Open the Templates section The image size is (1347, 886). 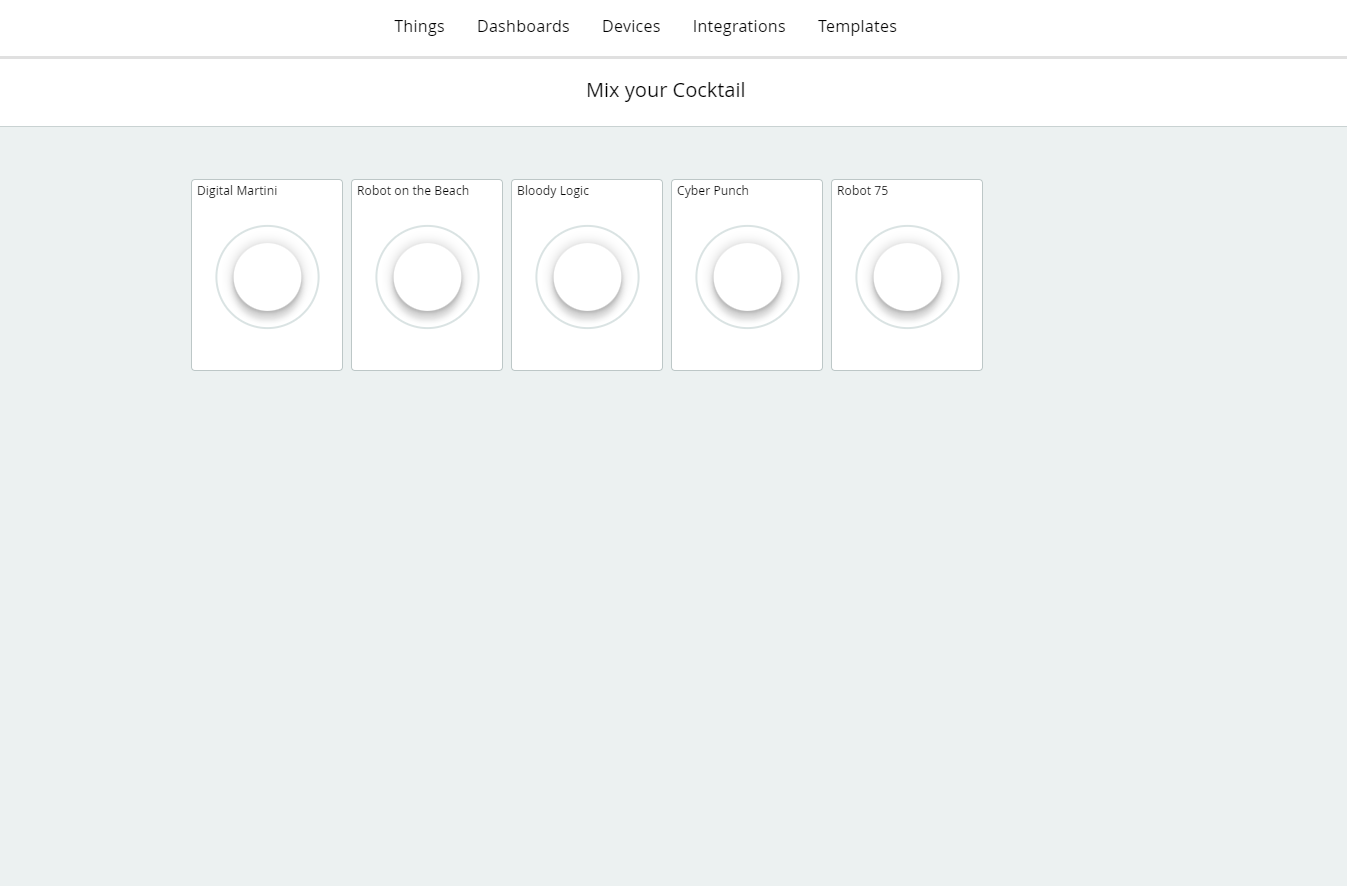click(x=857, y=27)
